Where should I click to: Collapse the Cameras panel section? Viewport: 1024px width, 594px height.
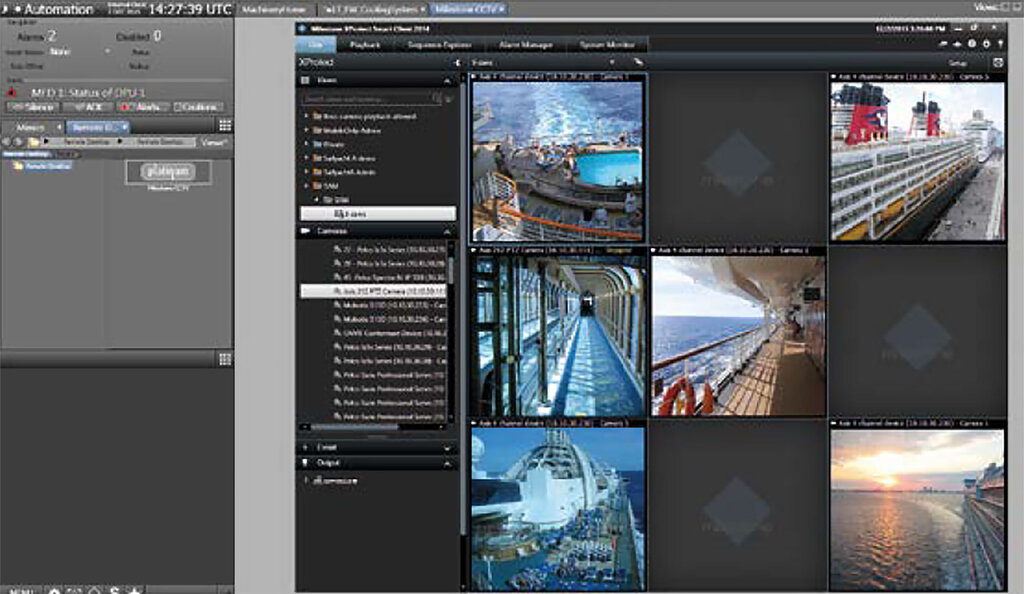(x=447, y=231)
